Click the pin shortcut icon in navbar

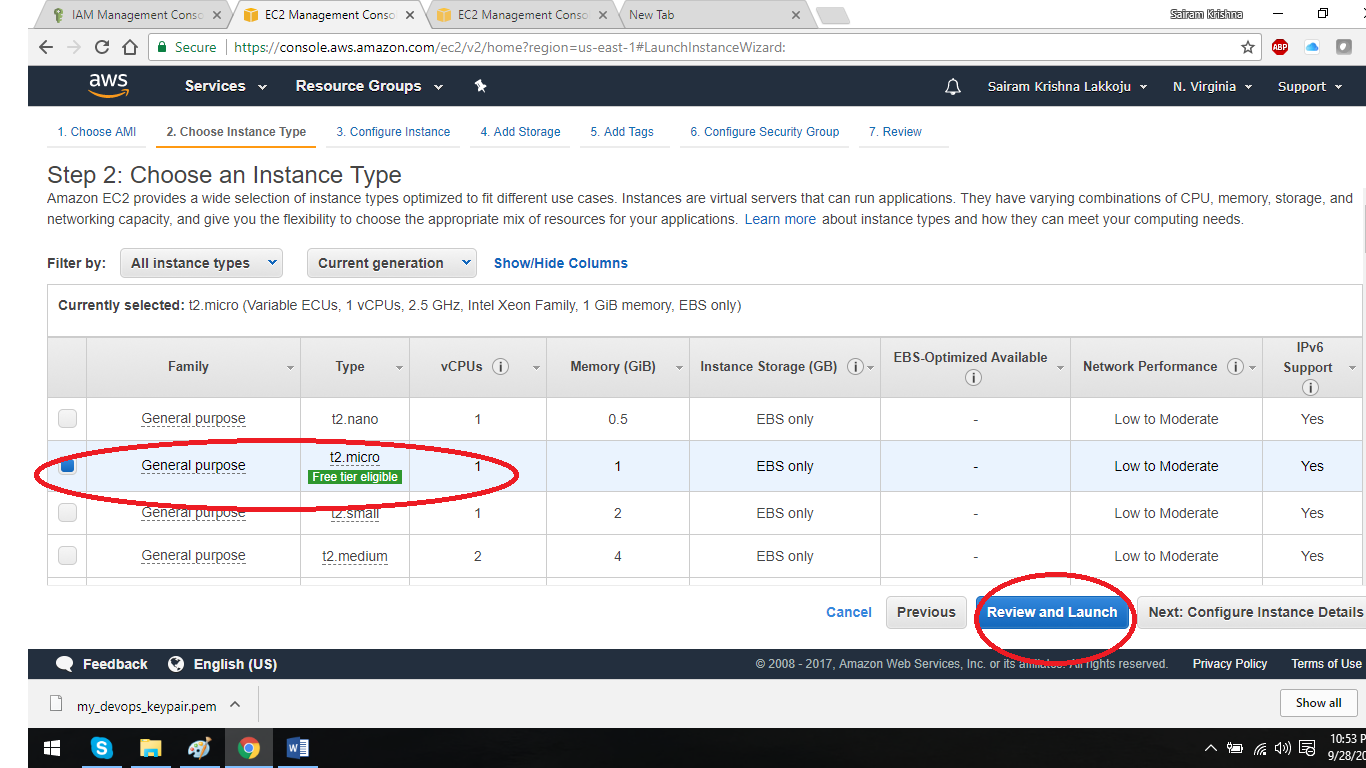point(480,86)
